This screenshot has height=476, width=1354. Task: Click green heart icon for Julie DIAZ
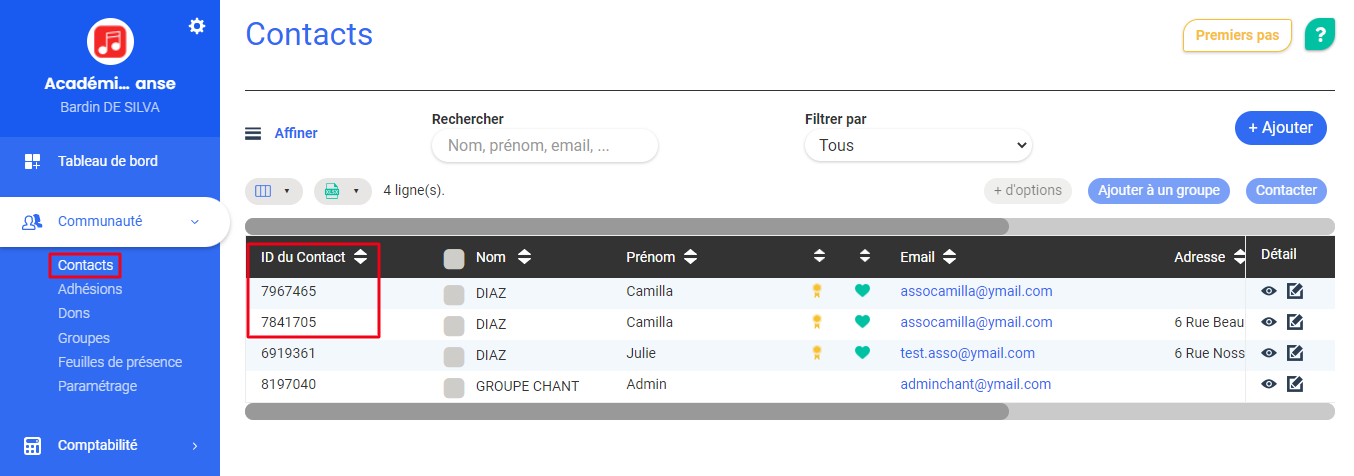862,353
